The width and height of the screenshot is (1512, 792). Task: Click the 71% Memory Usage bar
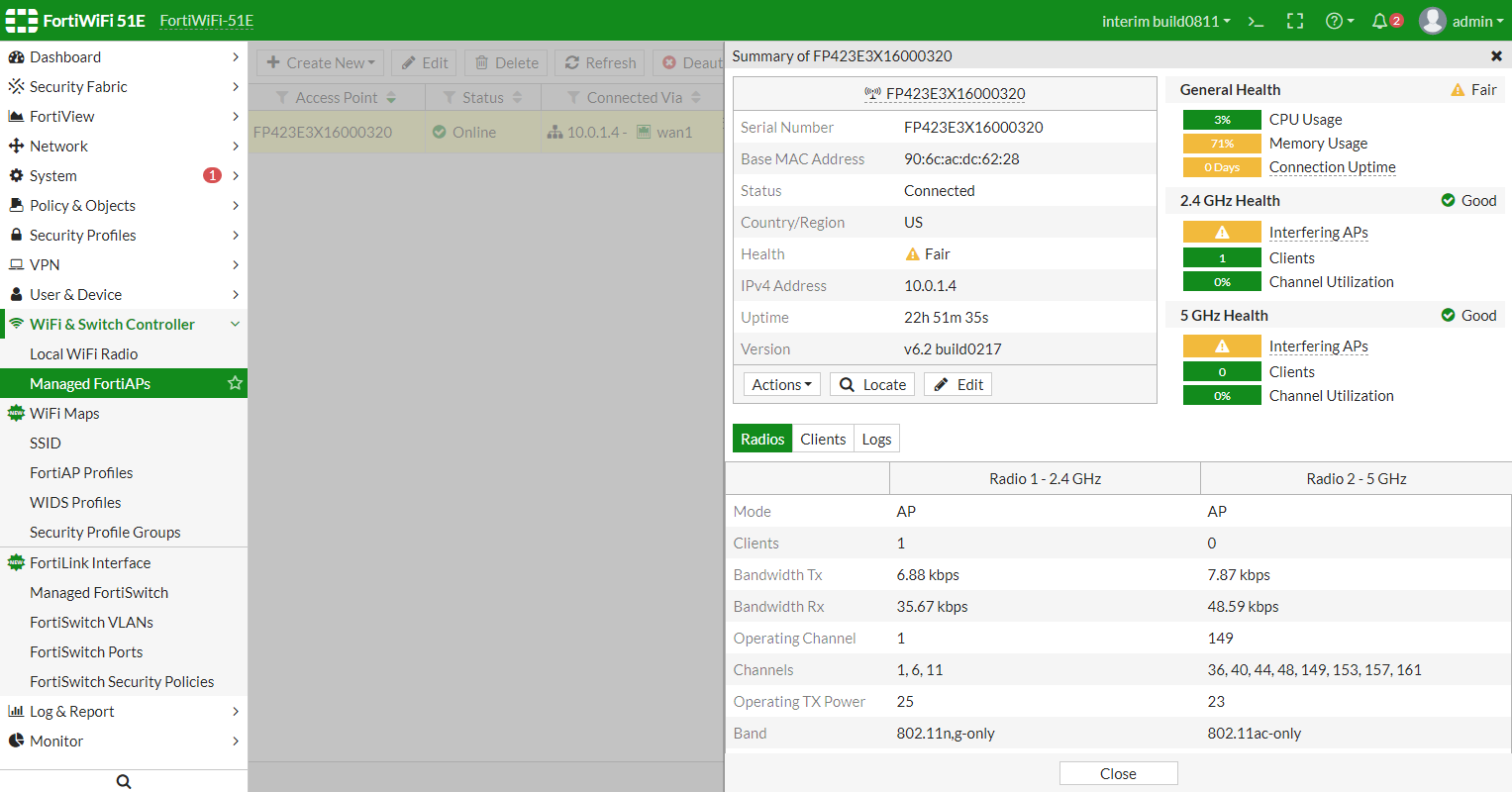(x=1222, y=144)
